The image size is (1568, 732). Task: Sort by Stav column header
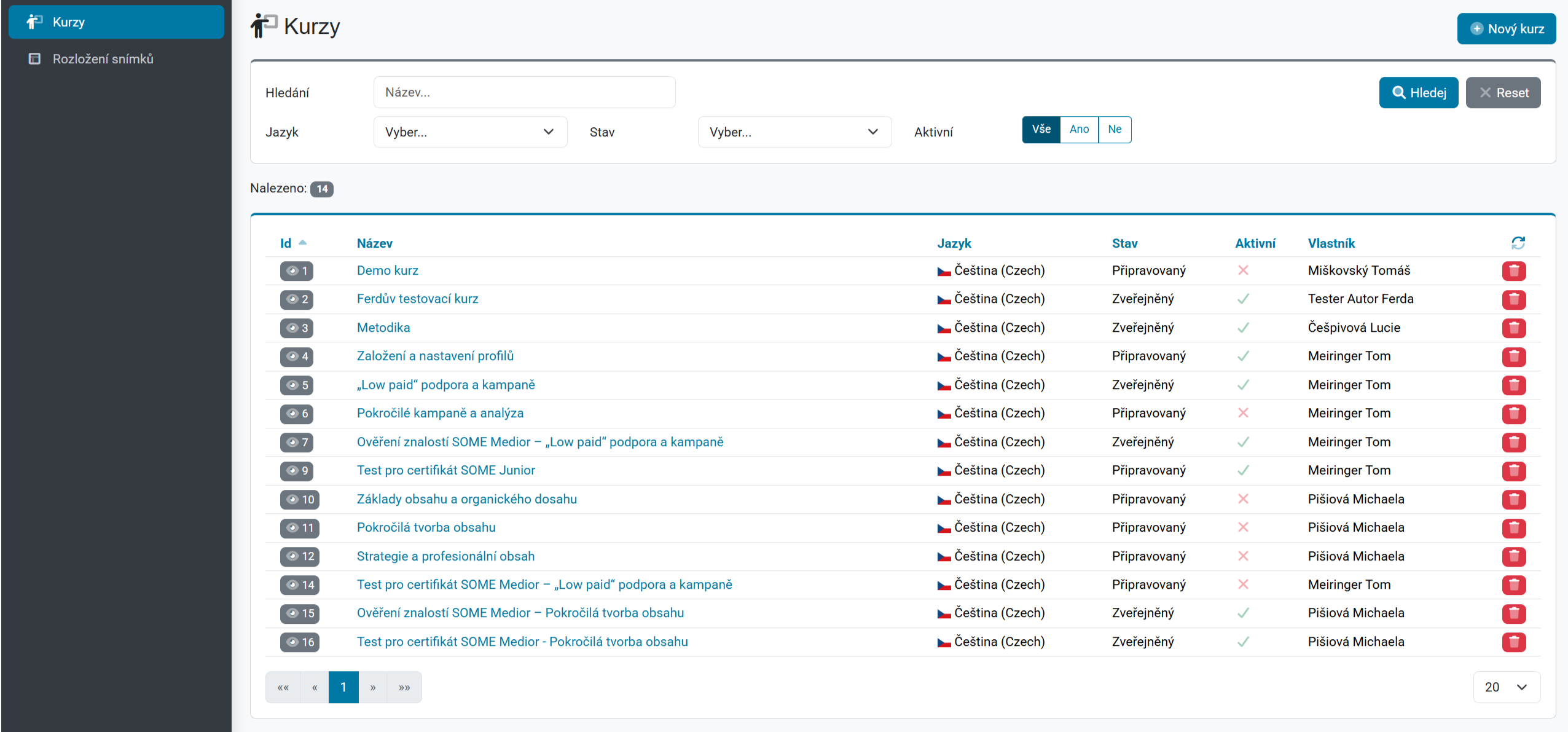[1124, 243]
